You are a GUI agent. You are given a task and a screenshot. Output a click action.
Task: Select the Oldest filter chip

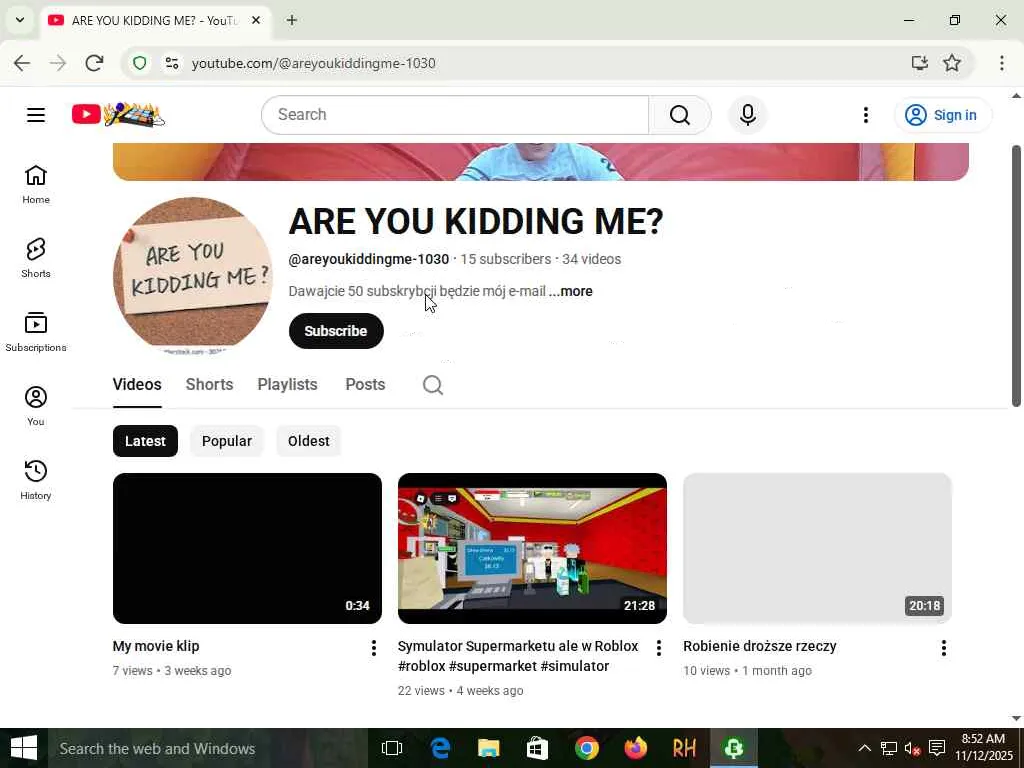tap(308, 441)
